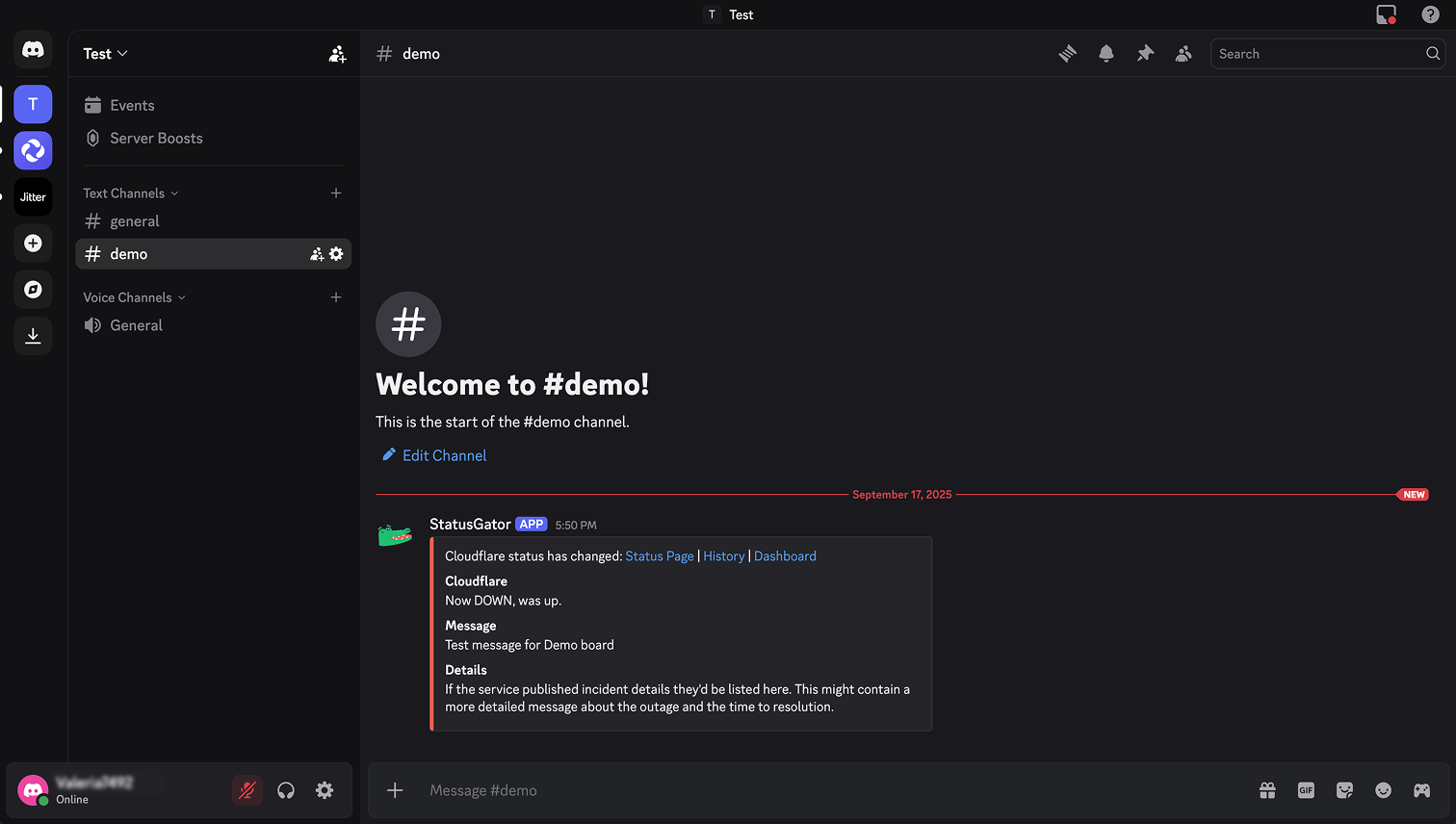Click the Welcome to #demo! heading

[x=512, y=384]
